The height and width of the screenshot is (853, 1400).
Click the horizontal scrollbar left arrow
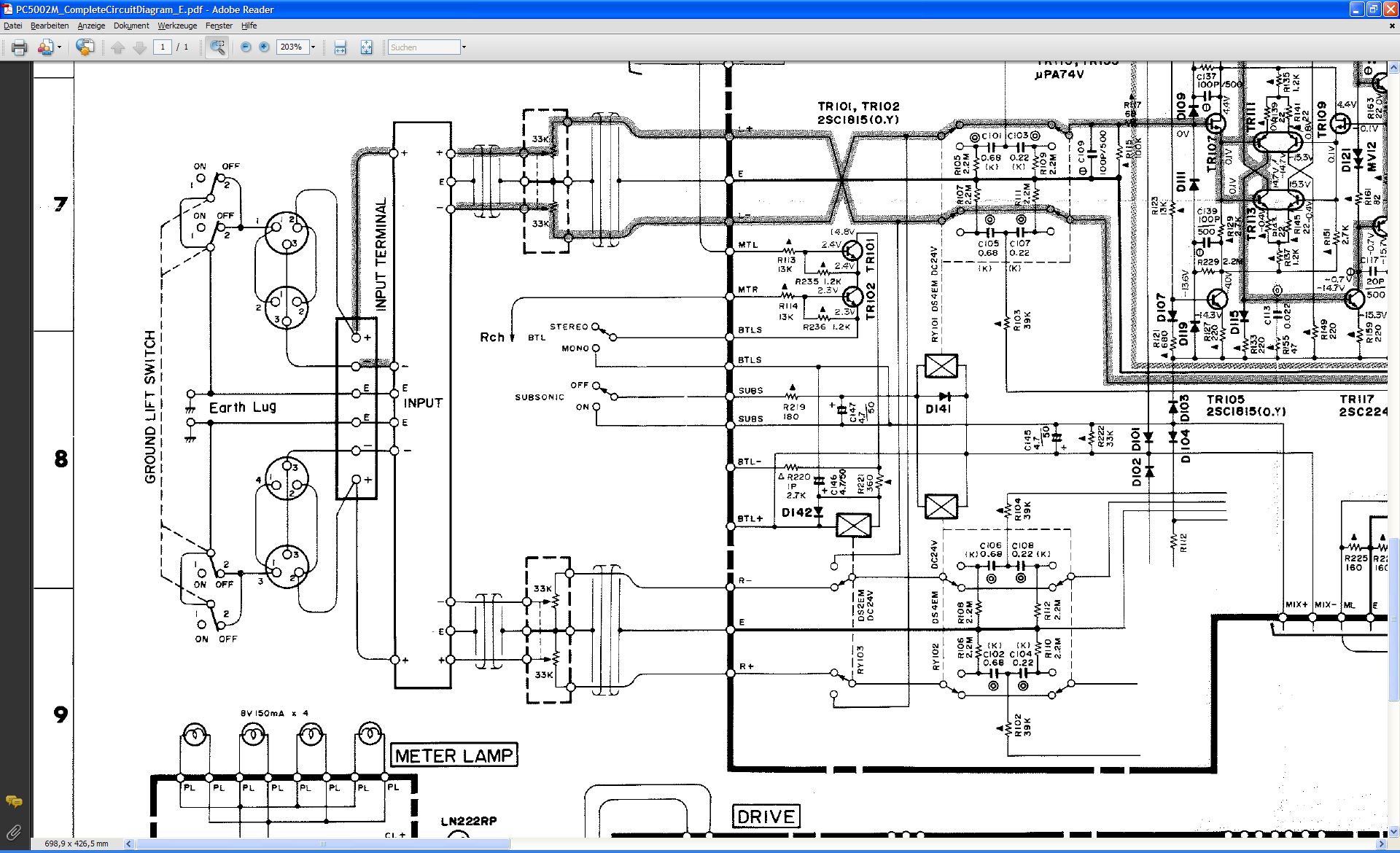tap(129, 844)
